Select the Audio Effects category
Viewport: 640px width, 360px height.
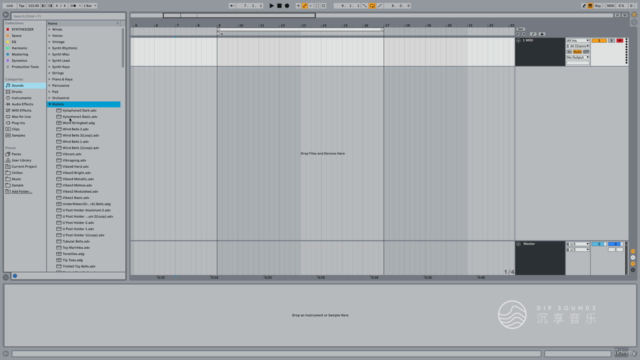22,104
